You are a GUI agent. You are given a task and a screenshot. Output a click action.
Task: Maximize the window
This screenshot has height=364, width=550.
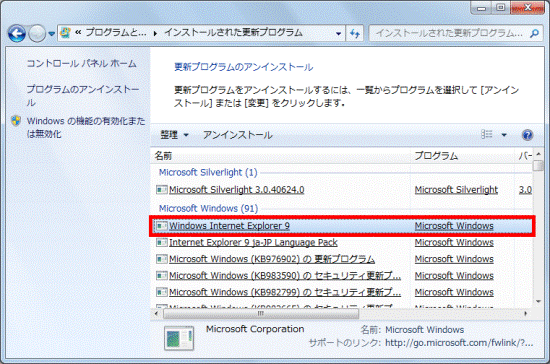501,8
